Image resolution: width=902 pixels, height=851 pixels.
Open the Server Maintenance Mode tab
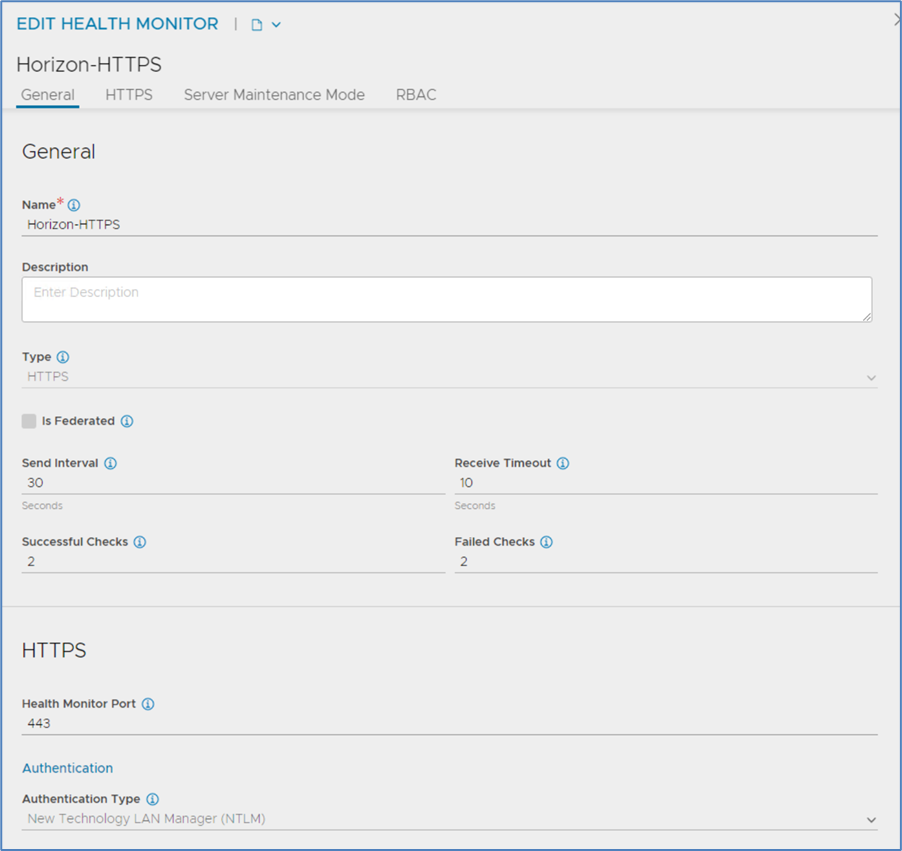(274, 95)
